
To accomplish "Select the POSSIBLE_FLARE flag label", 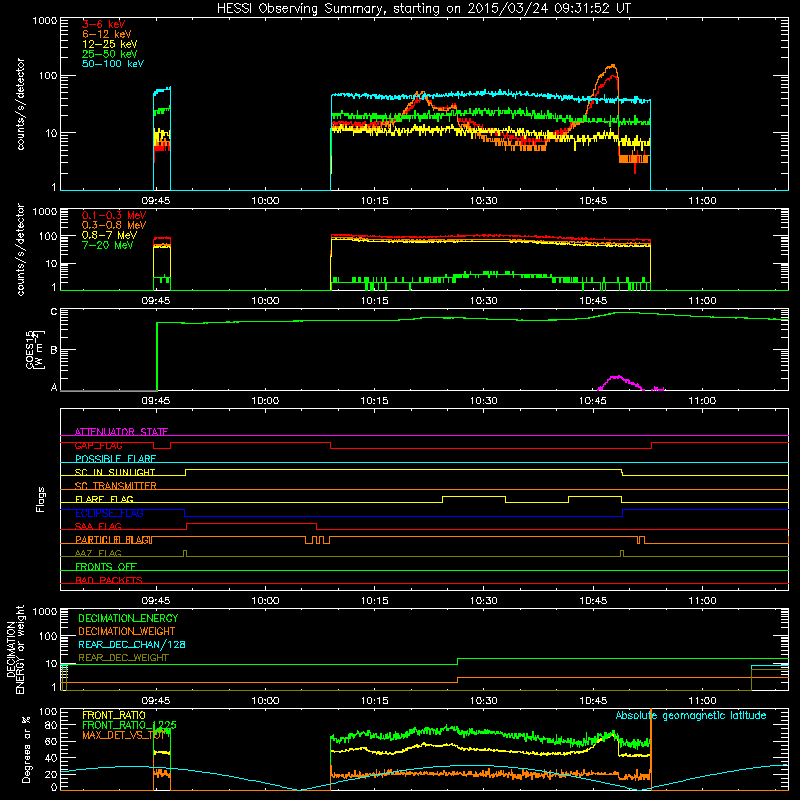I will pos(115,459).
